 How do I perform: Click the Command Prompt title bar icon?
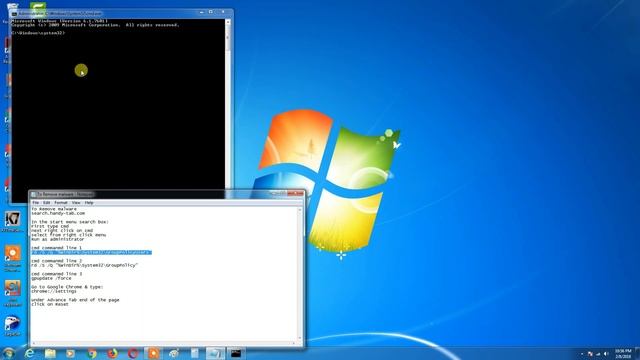[x=15, y=13]
